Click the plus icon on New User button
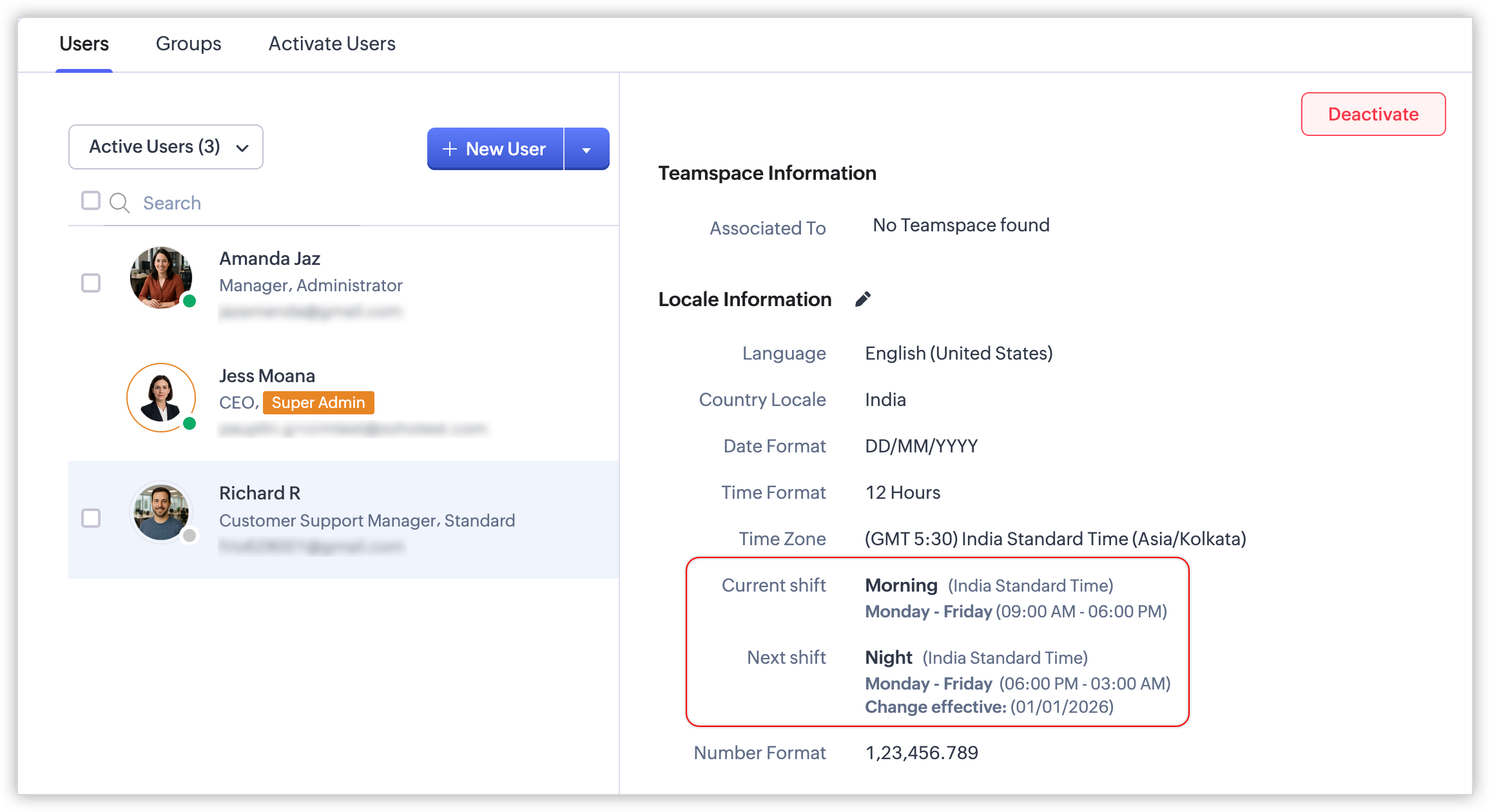Viewport: 1490px width, 812px height. [x=450, y=149]
